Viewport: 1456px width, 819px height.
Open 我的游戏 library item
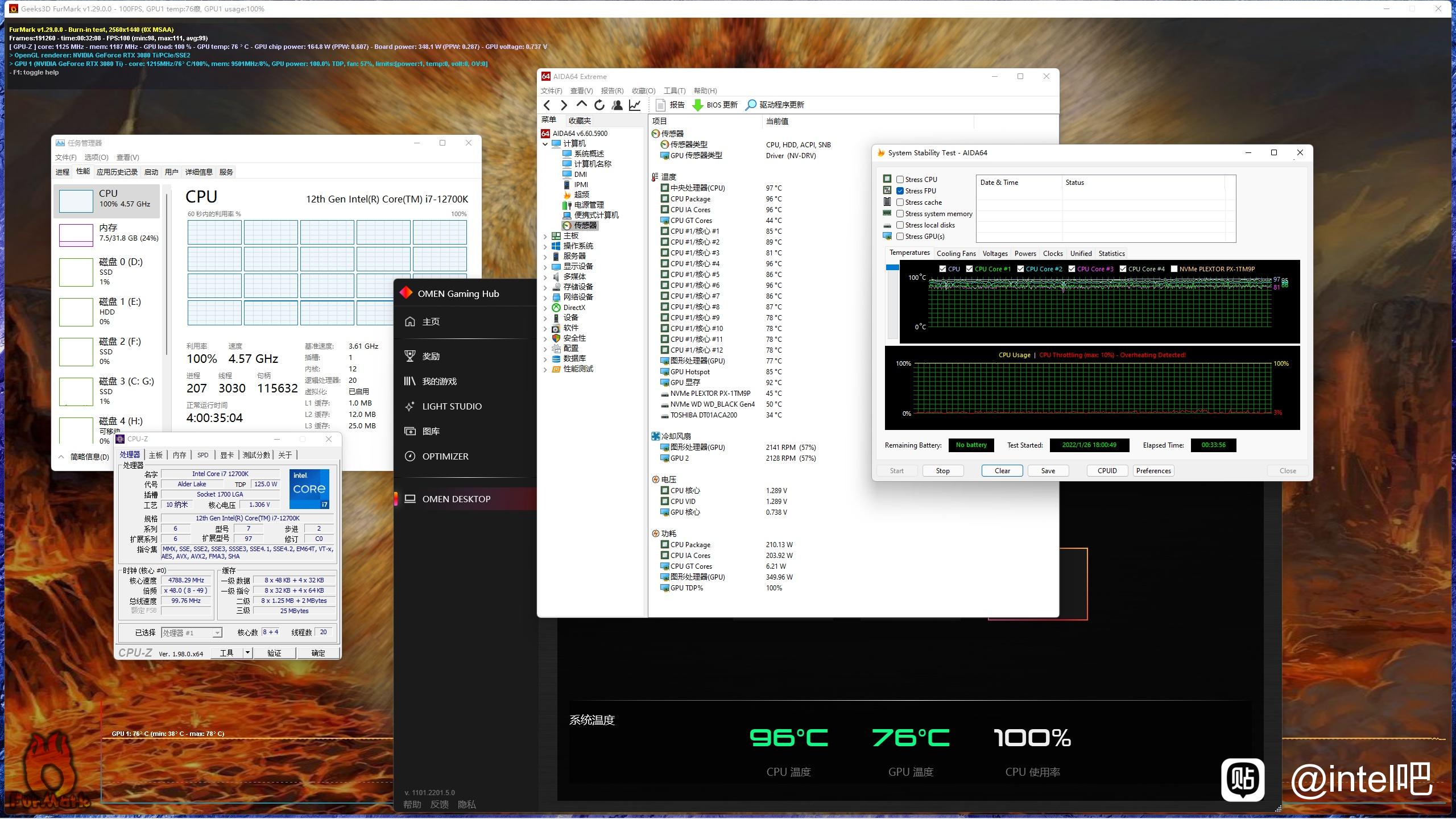(x=430, y=381)
